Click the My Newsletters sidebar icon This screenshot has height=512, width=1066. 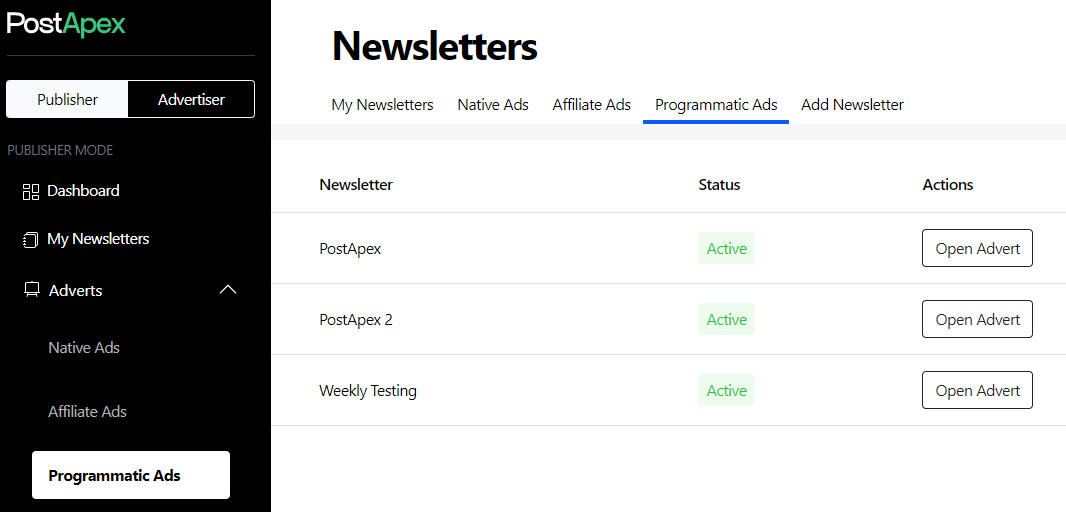pos(30,240)
